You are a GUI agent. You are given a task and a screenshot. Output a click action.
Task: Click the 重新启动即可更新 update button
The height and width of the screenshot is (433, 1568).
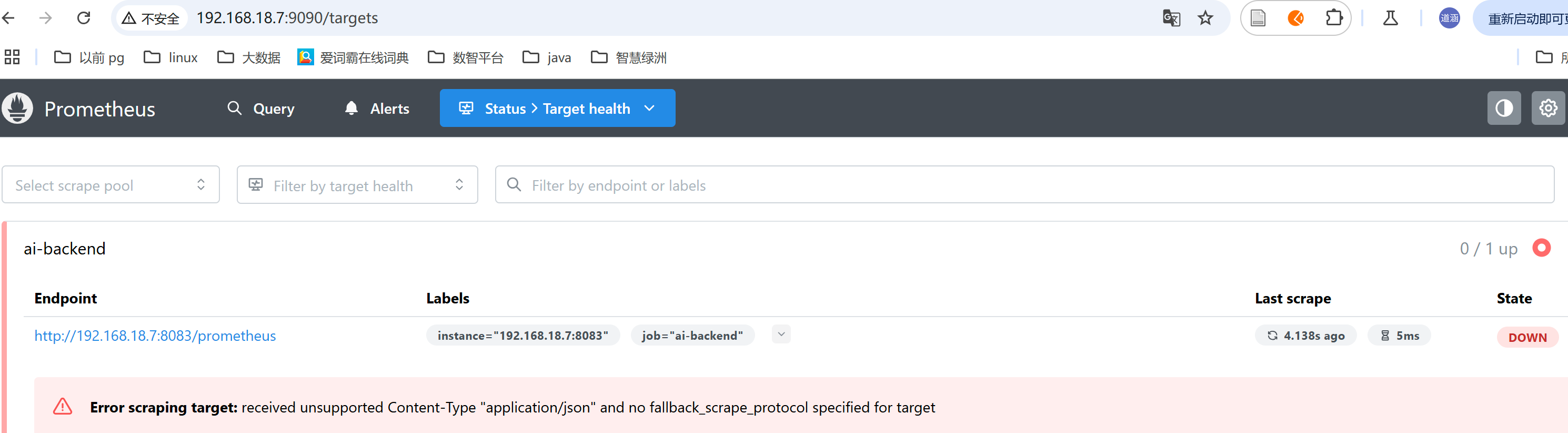coord(1520,18)
